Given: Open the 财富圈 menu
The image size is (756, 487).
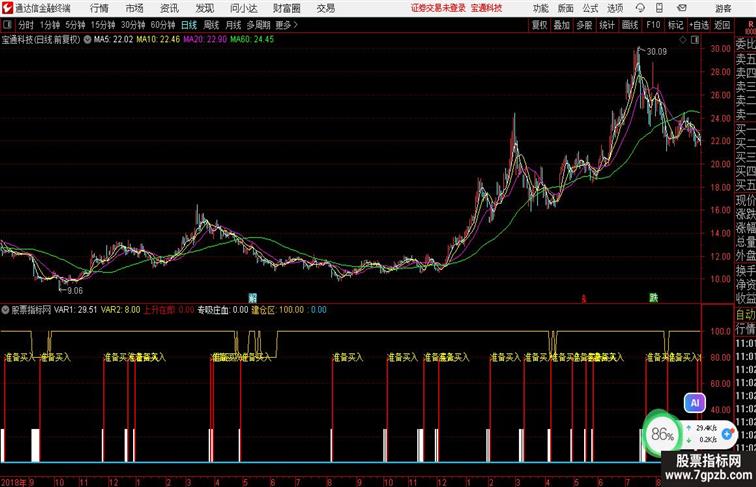Looking at the screenshot, I should pos(286,8).
